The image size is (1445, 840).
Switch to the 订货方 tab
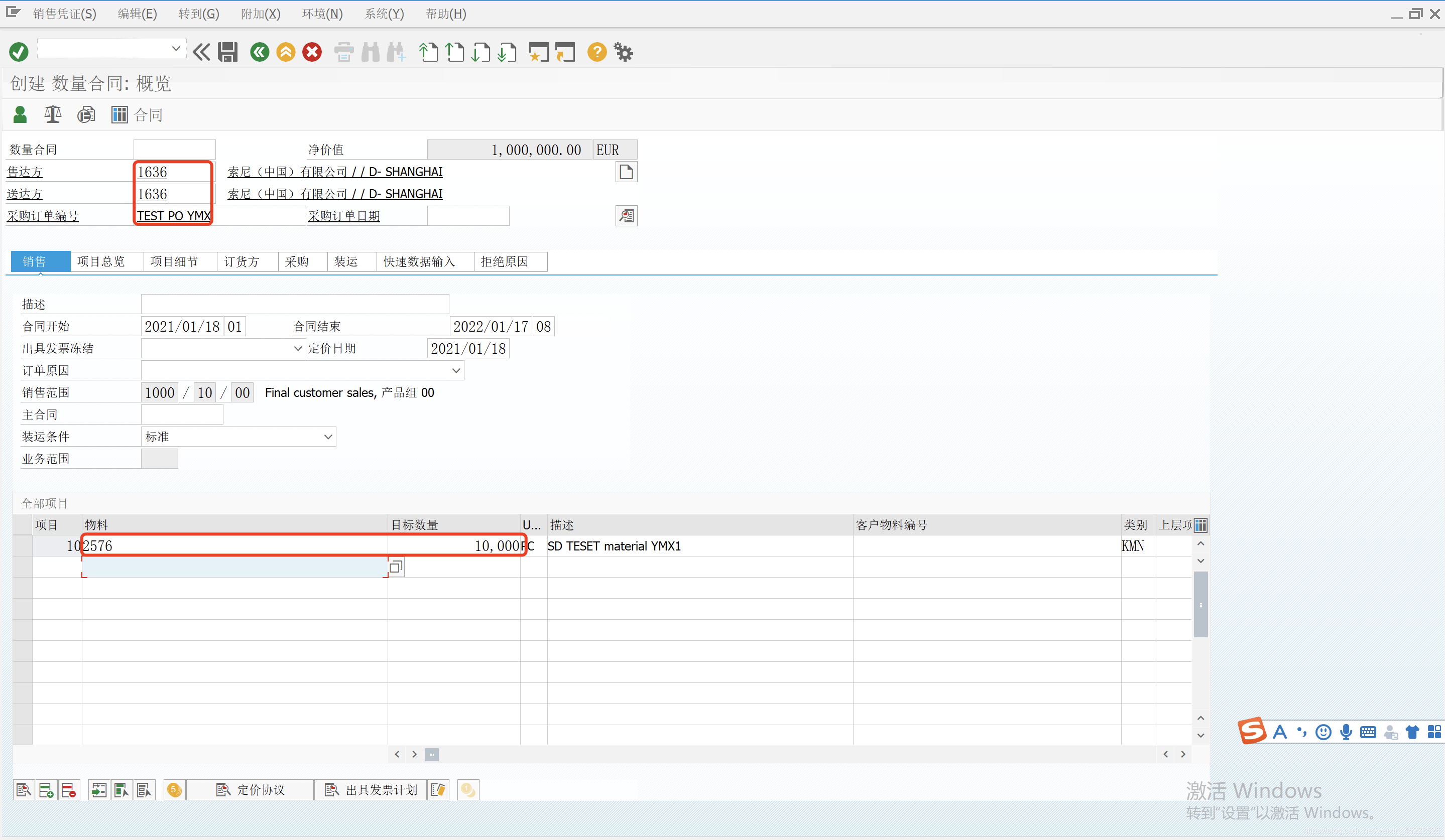247,262
